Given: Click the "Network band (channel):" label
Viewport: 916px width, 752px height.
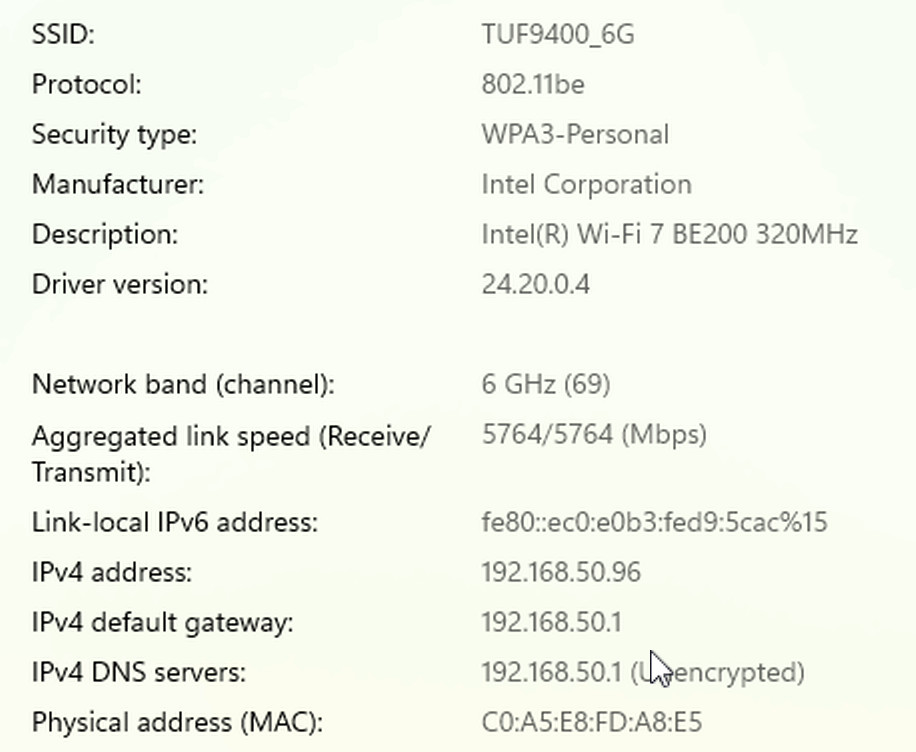Looking at the screenshot, I should coord(183,384).
